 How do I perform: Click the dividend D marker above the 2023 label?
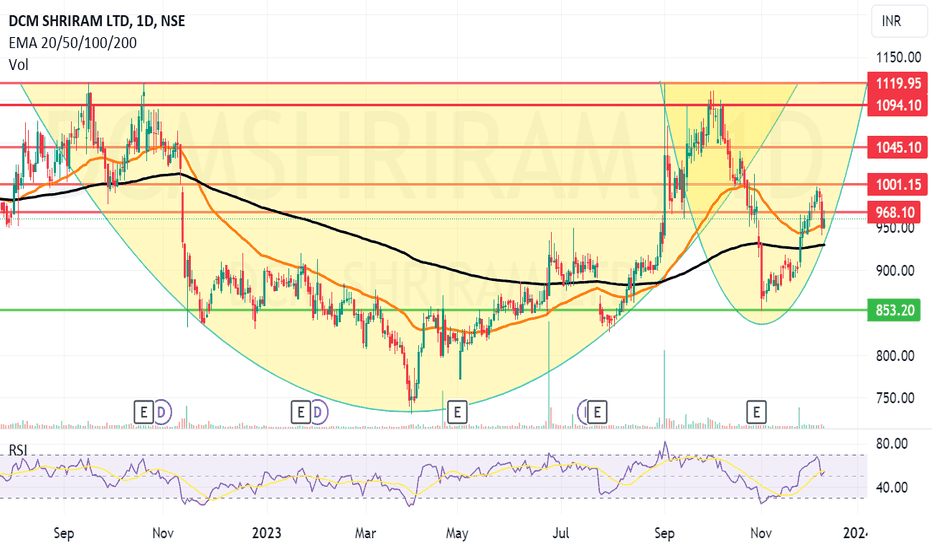point(319,411)
